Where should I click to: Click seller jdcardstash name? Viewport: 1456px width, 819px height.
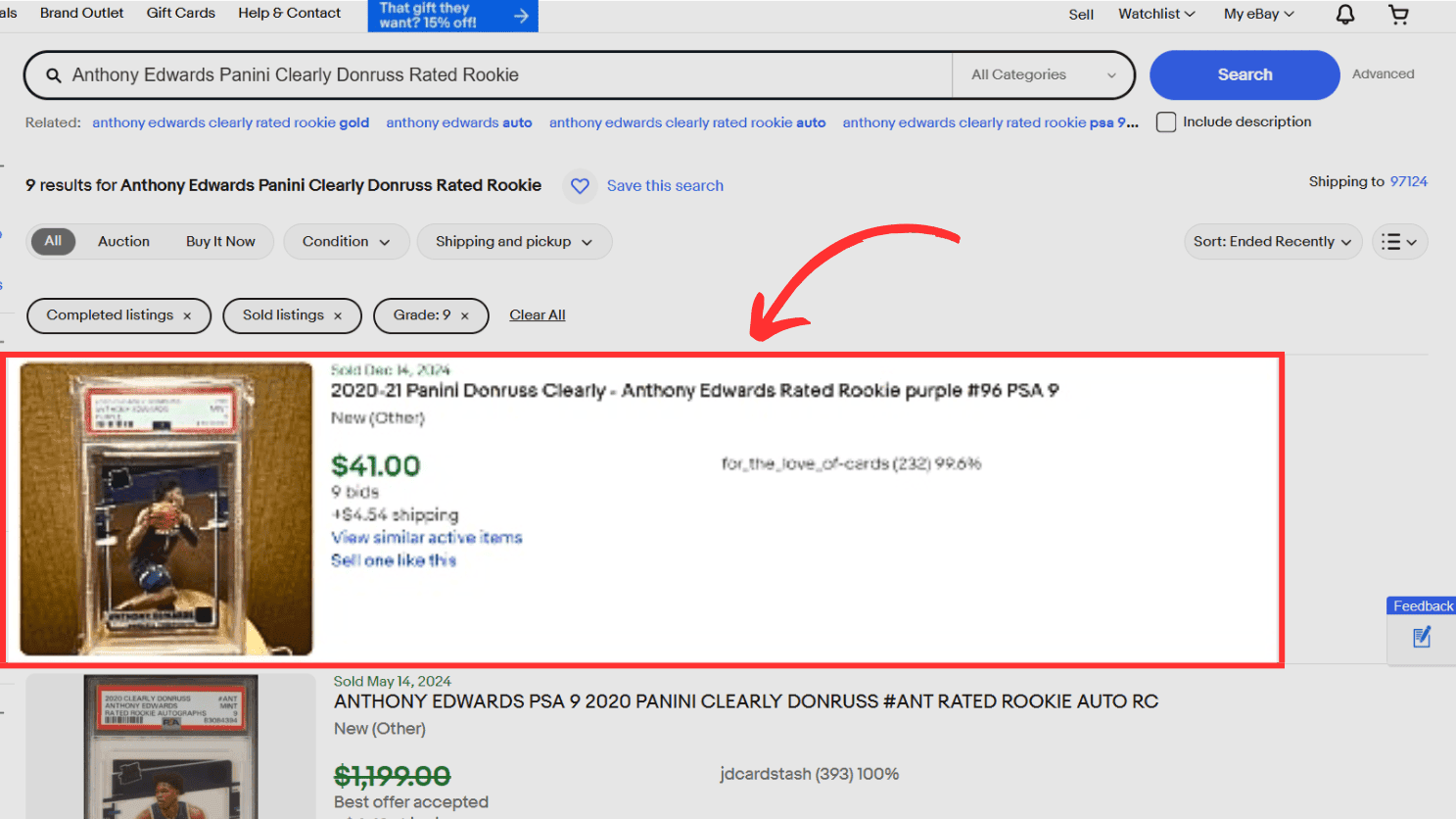coord(766,774)
